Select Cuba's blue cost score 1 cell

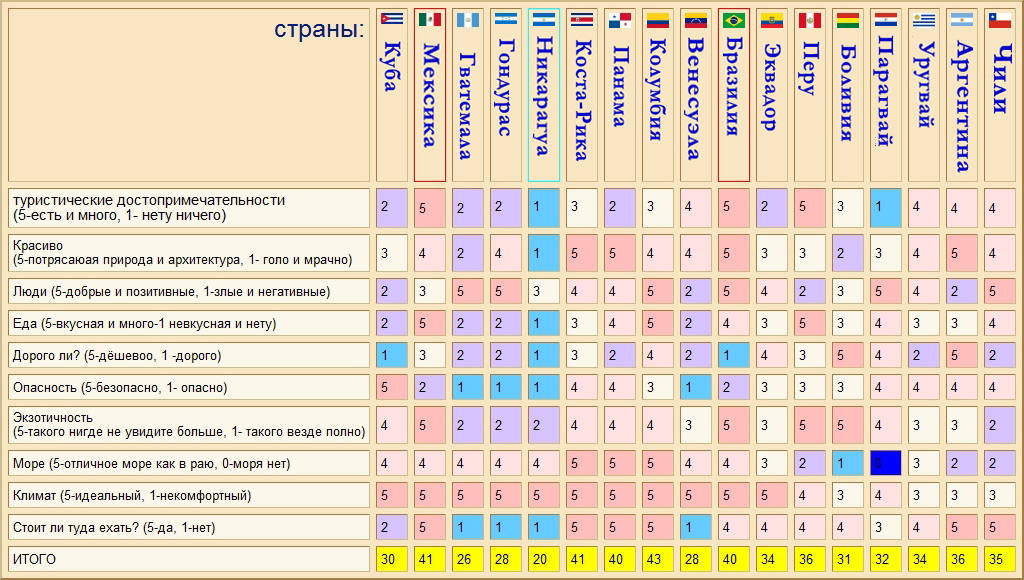[x=392, y=355]
